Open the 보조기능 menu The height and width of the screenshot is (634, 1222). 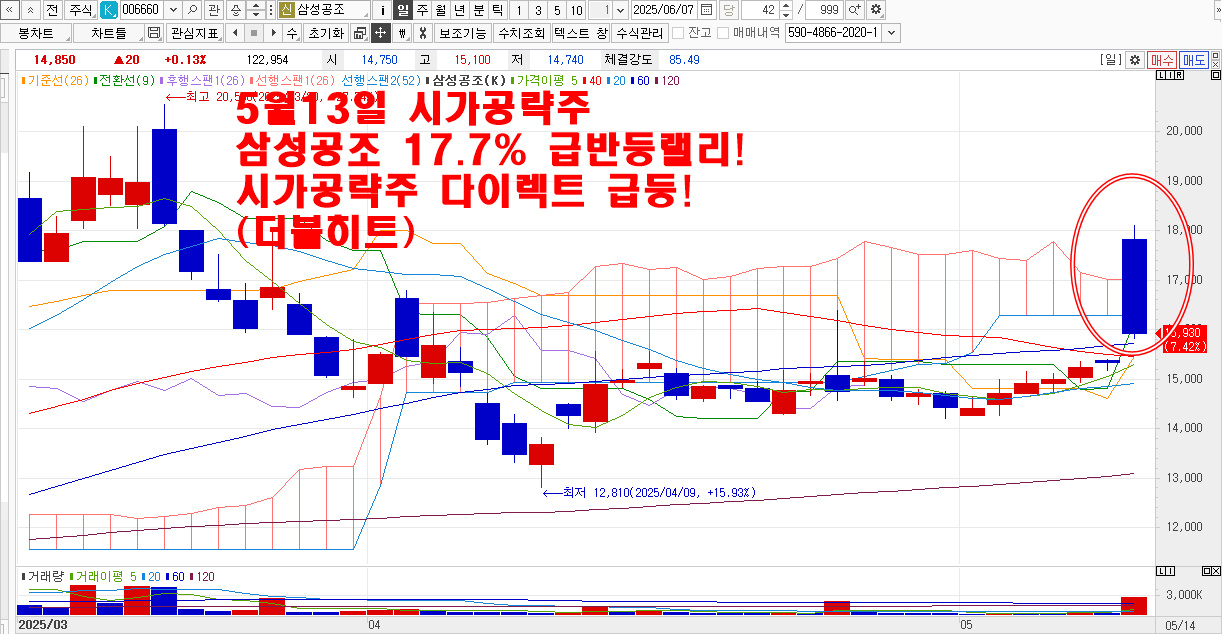(x=464, y=33)
